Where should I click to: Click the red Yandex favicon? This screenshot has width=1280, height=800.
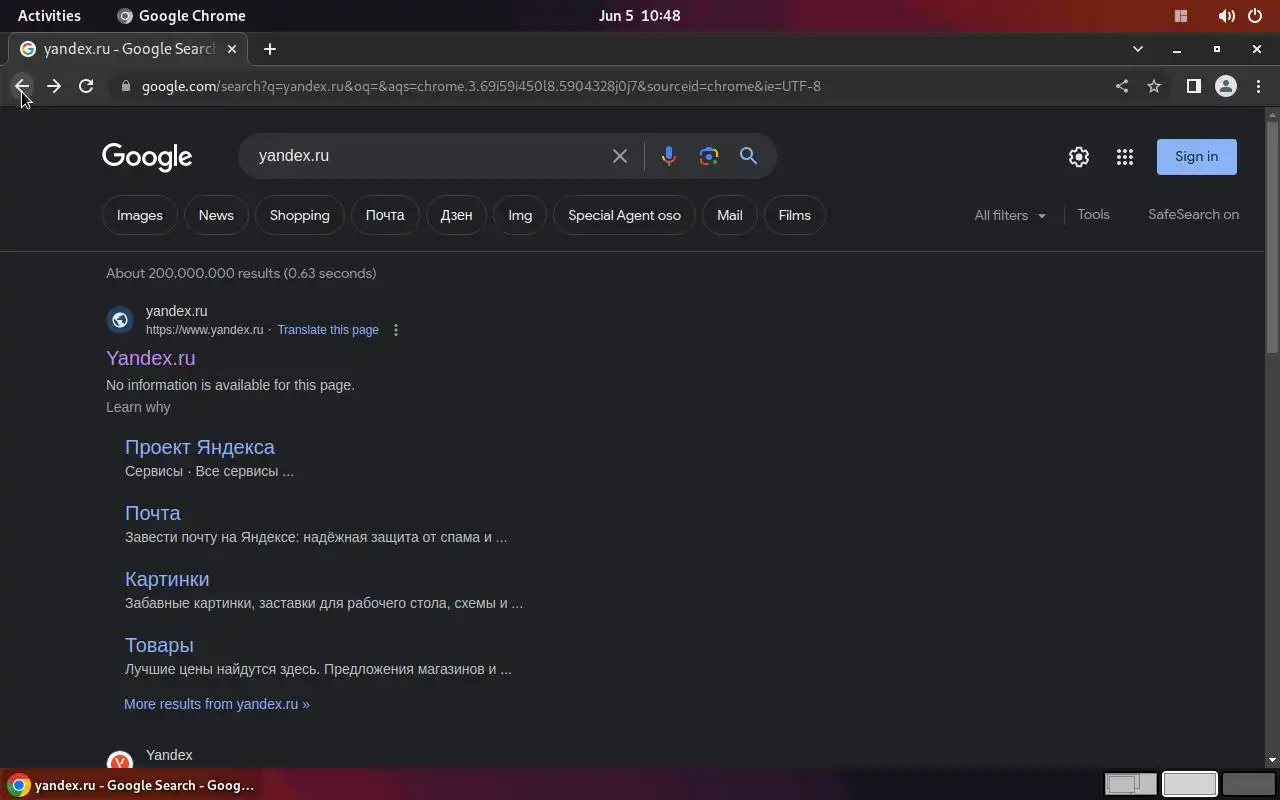120,763
